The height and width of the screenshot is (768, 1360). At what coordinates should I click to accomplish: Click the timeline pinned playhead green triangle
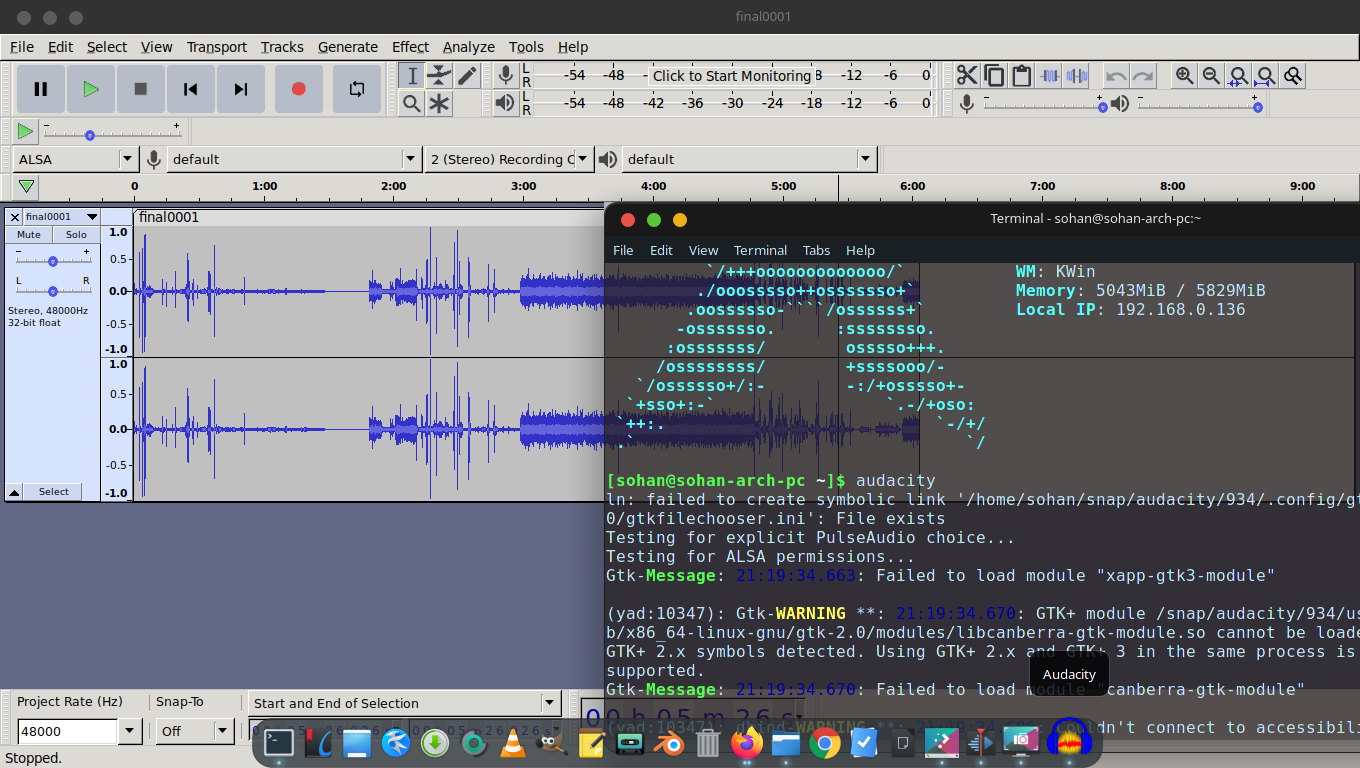(x=27, y=186)
